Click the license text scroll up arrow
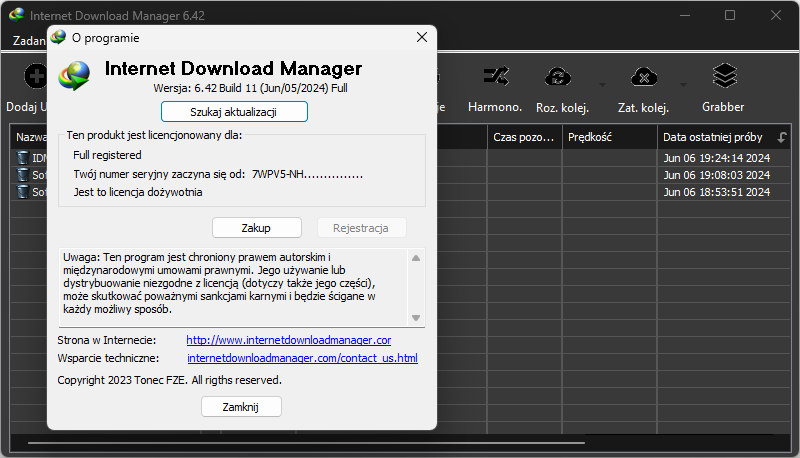The width and height of the screenshot is (800, 458). 416,258
